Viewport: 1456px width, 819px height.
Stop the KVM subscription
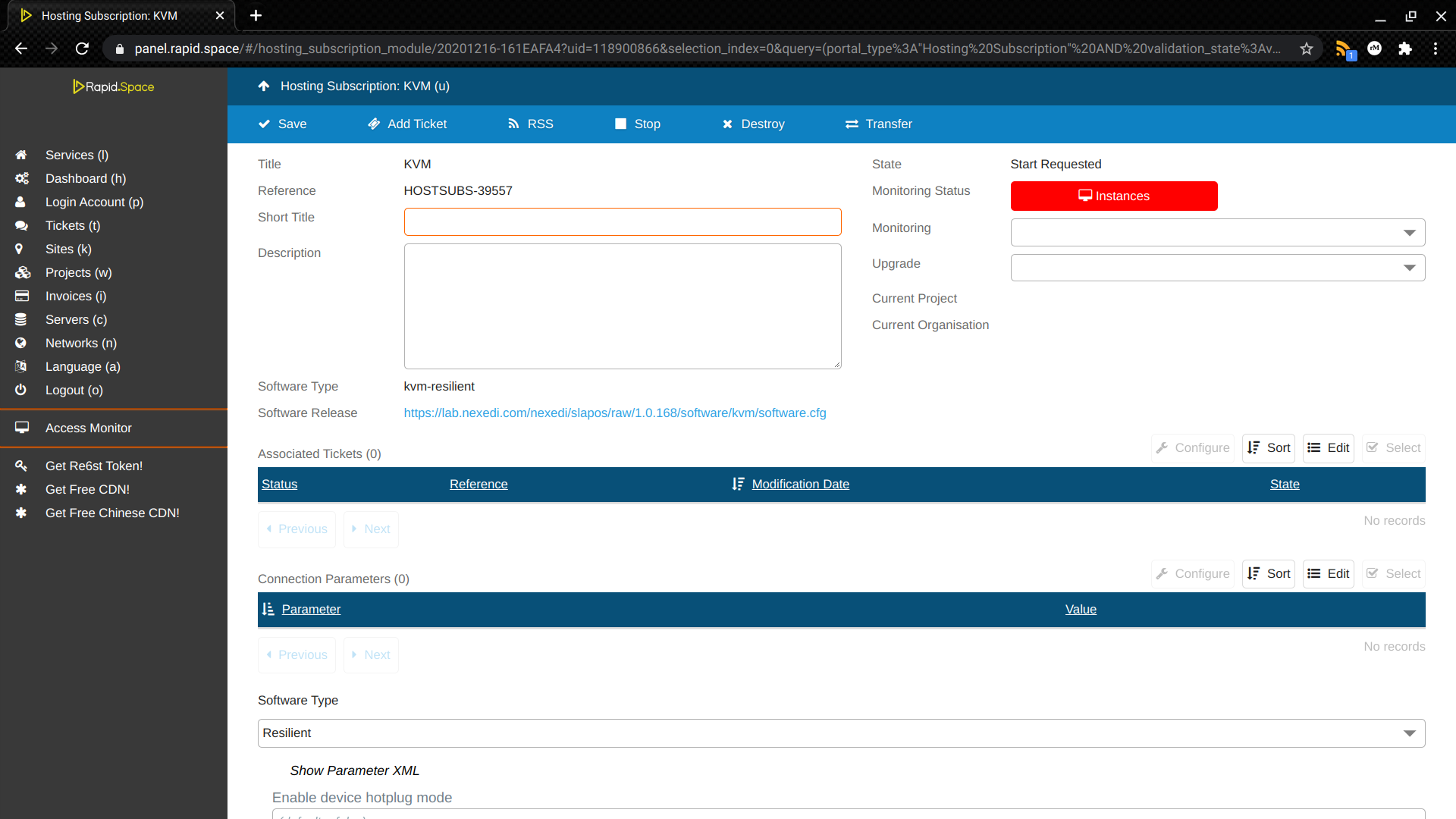coord(637,124)
